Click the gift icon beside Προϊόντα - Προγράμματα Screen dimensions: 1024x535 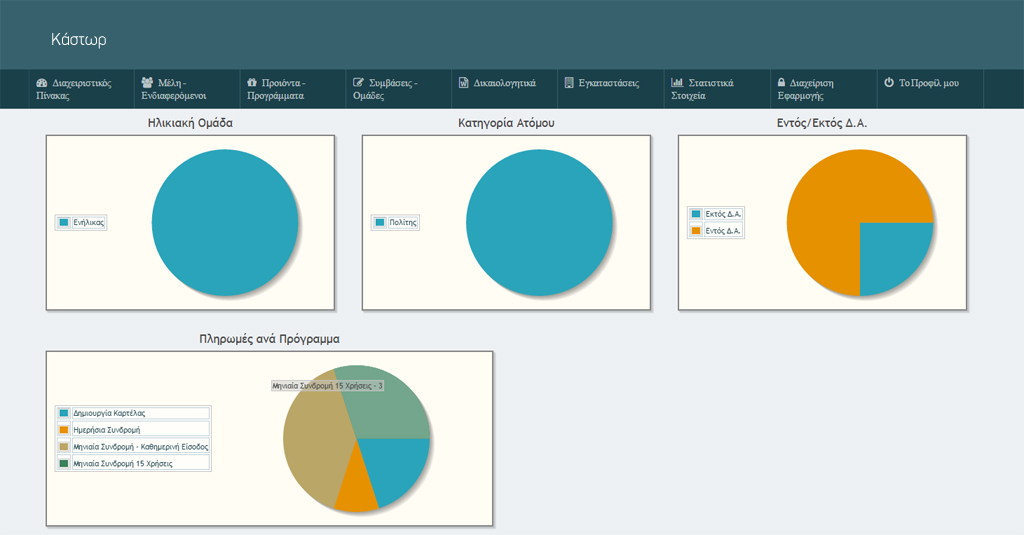(x=252, y=83)
